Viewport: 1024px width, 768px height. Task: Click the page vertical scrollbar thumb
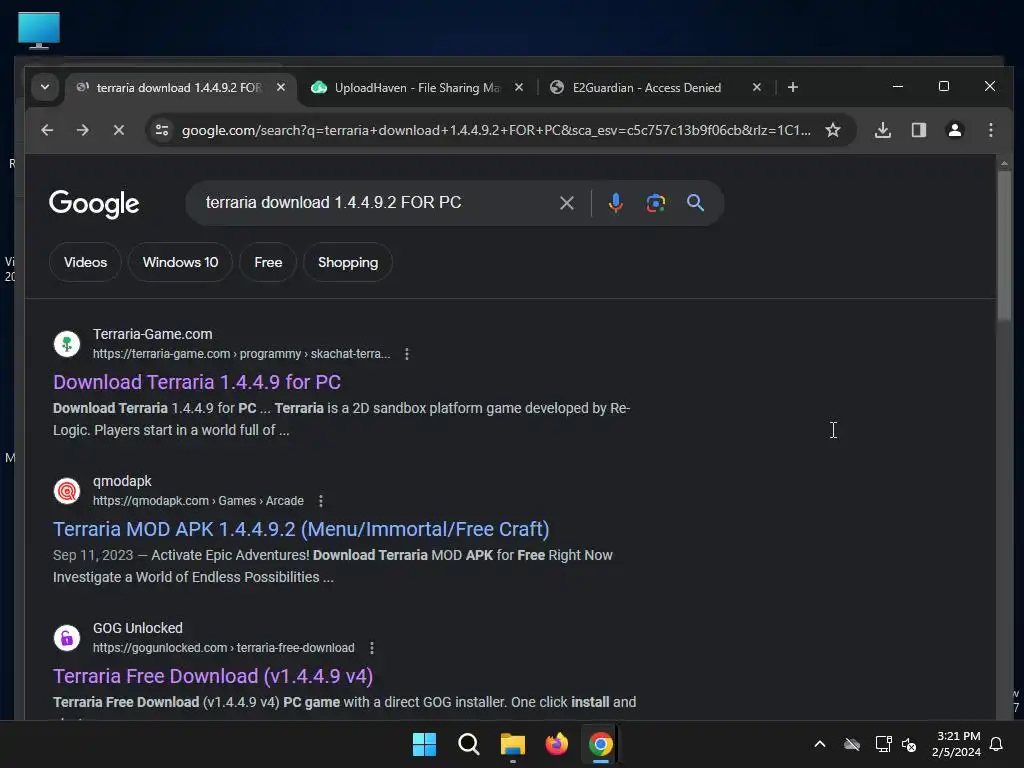click(1004, 245)
